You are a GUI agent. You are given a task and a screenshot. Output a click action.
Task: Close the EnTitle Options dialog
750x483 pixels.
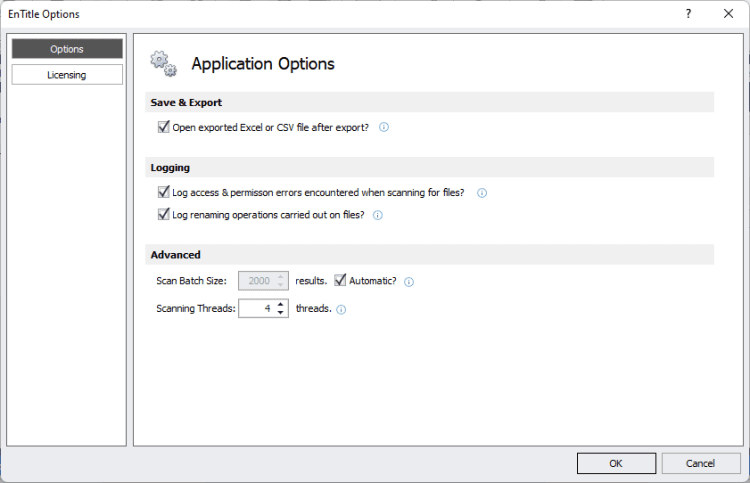[727, 14]
